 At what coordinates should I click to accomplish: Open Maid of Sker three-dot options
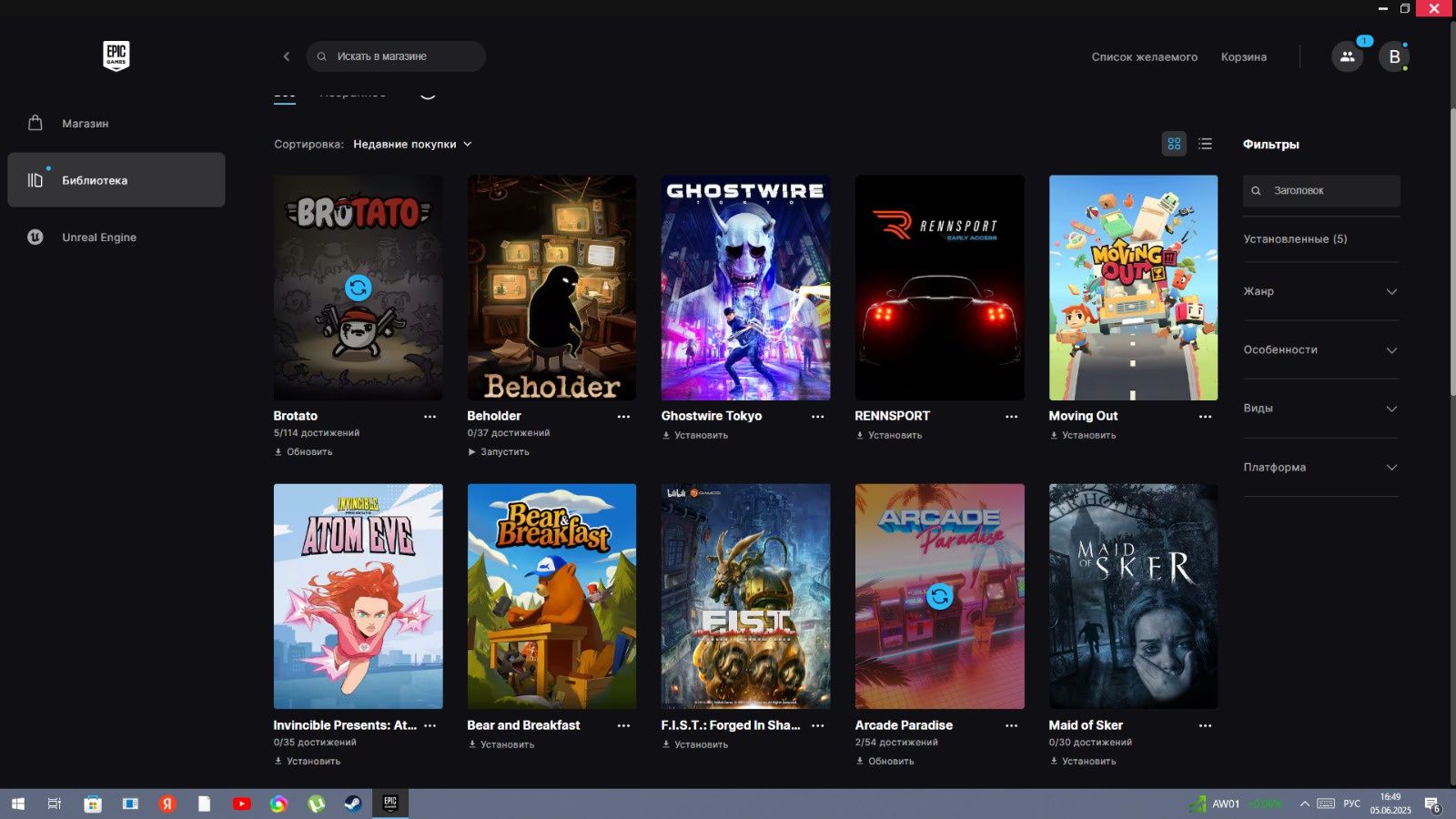tap(1205, 725)
